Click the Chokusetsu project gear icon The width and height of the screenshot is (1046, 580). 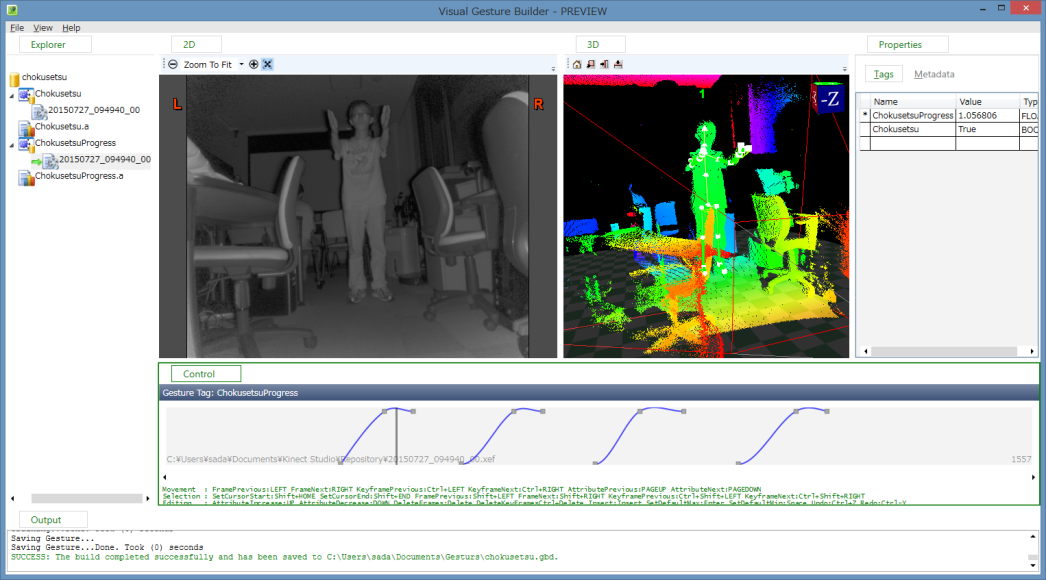click(25, 95)
